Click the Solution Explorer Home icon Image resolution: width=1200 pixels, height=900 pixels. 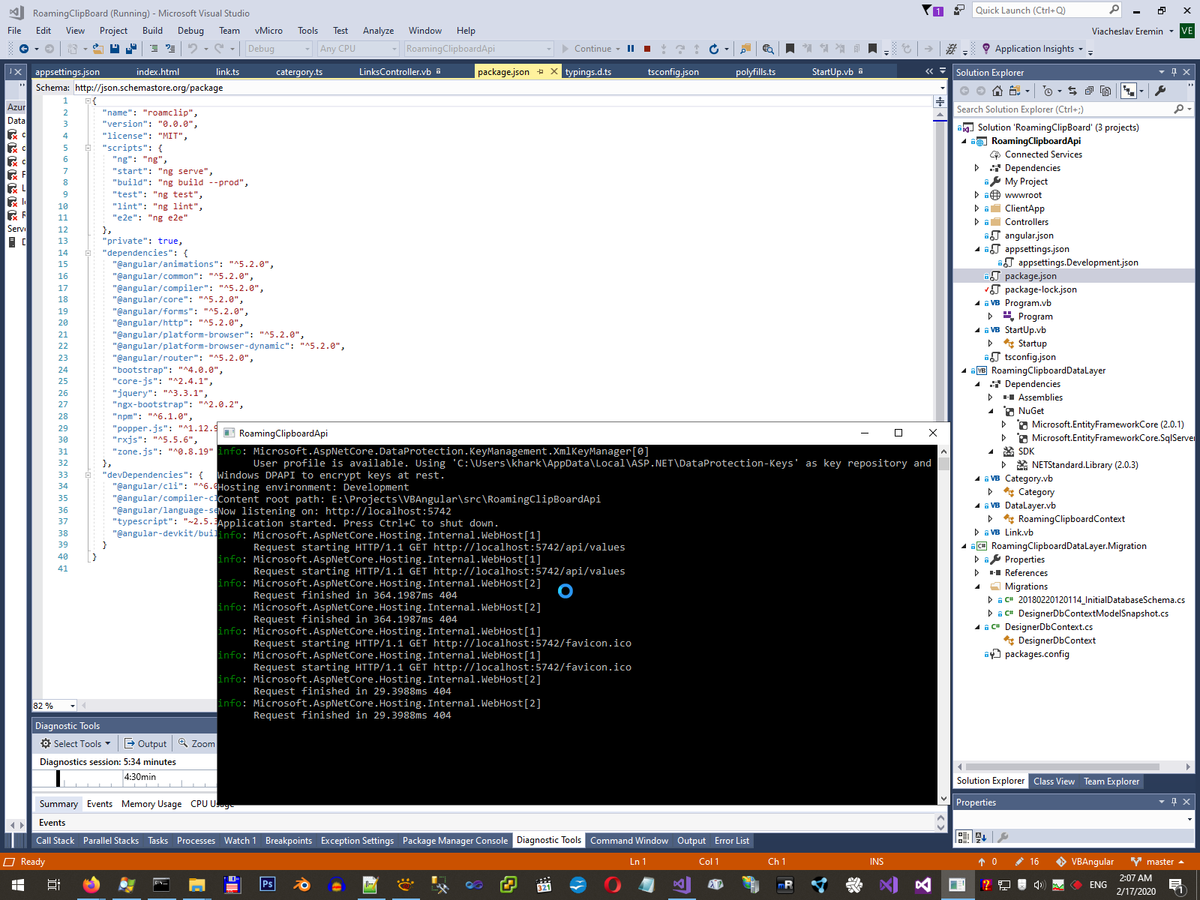coord(997,90)
